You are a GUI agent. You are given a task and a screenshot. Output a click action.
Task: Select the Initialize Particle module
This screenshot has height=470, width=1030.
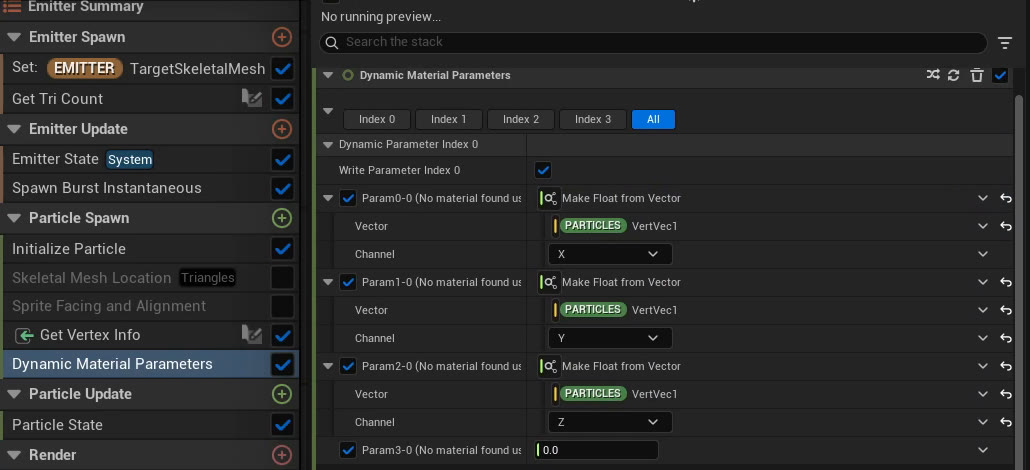coord(69,248)
